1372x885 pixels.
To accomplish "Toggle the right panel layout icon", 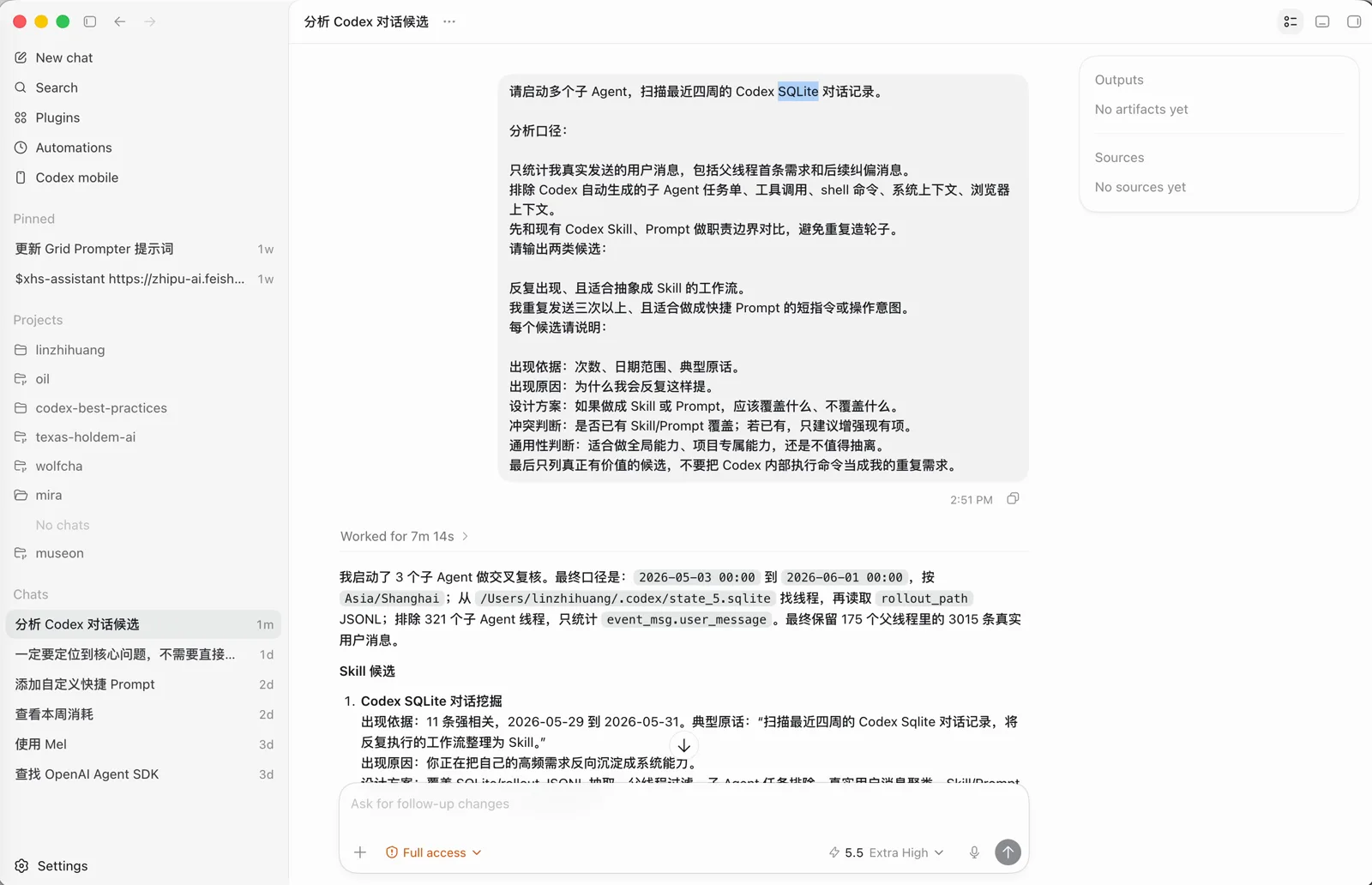I will 1354,21.
